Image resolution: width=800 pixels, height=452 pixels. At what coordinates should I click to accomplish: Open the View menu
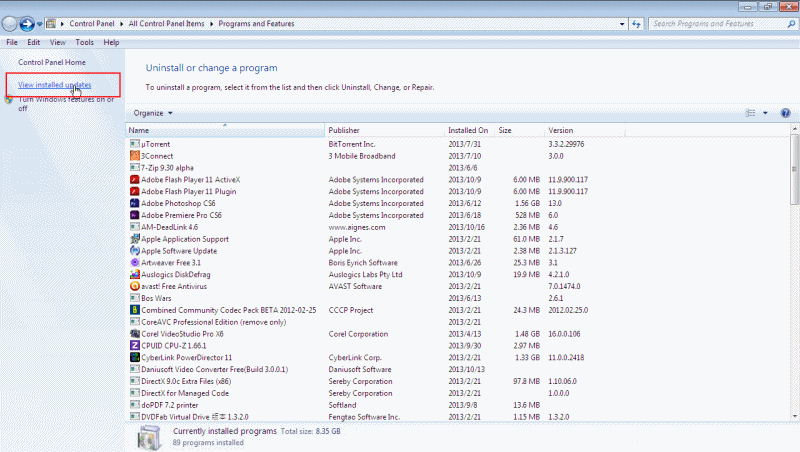coord(58,42)
